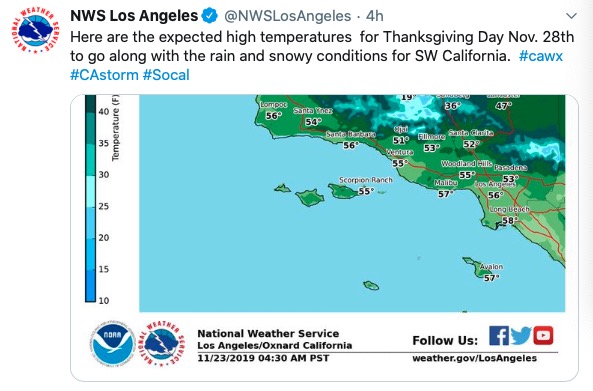Click the 4h timestamp link
The height and width of the screenshot is (391, 593).
[375, 16]
